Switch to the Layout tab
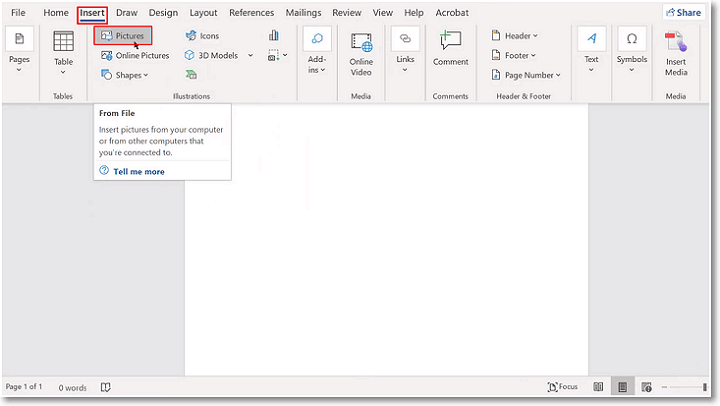Screen dimensions: 720x406 point(203,13)
